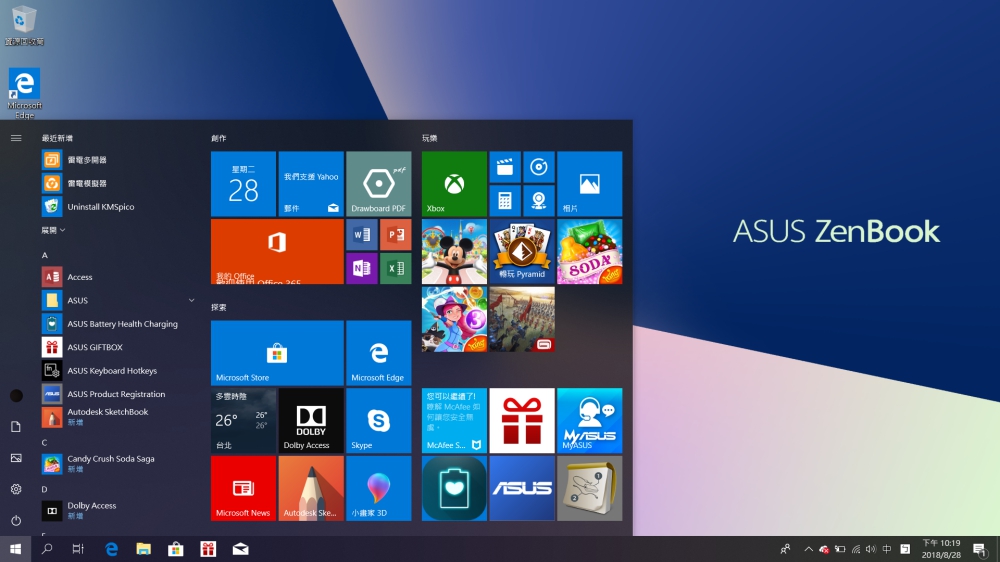Open the MyASUS tile
This screenshot has width=1000, height=562.
[589, 420]
